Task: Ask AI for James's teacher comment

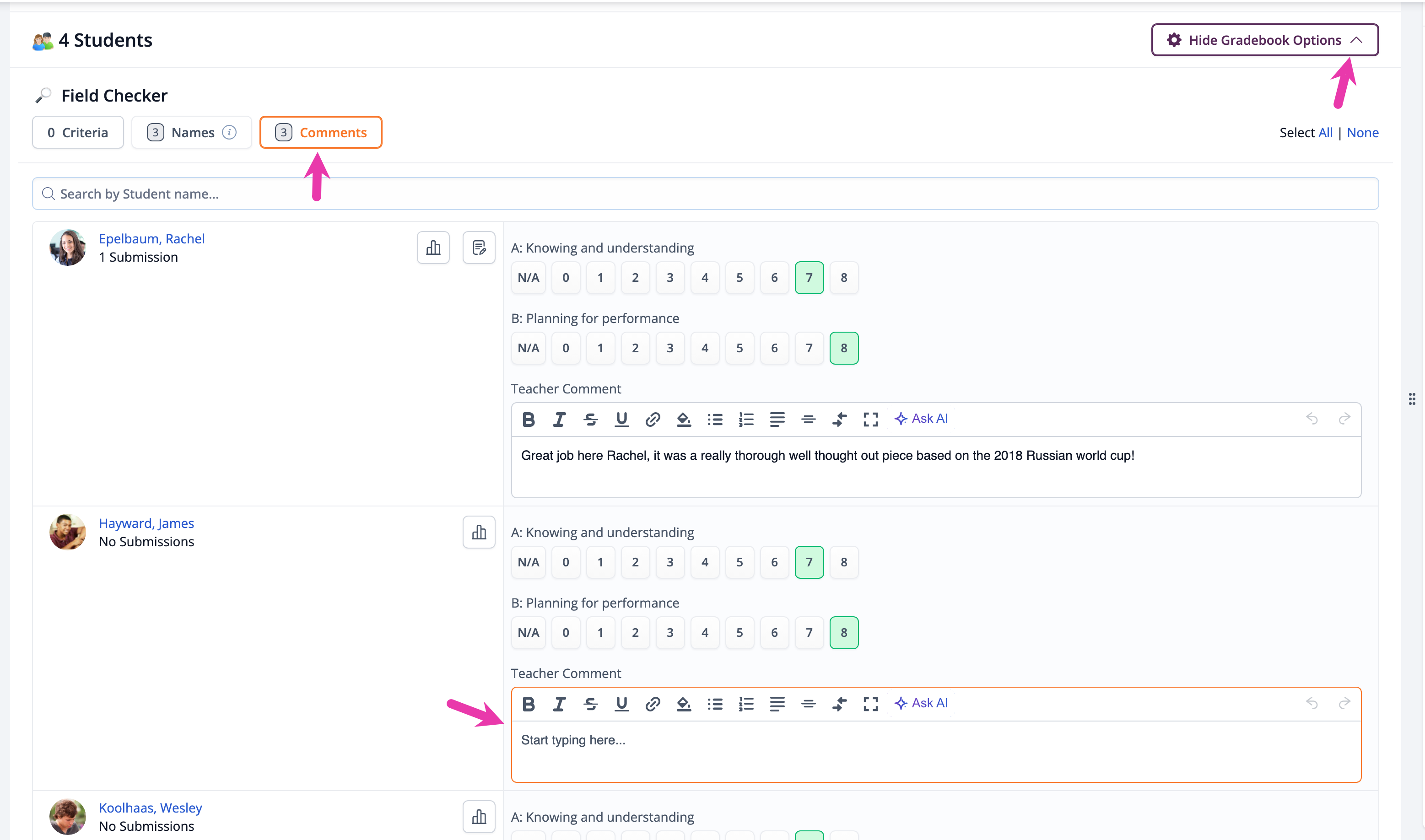Action: coord(921,704)
